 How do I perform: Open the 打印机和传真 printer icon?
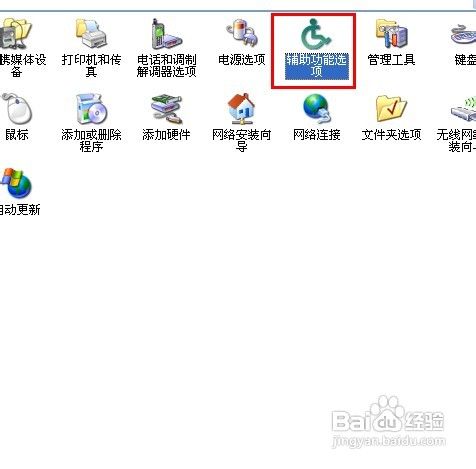tap(91, 33)
